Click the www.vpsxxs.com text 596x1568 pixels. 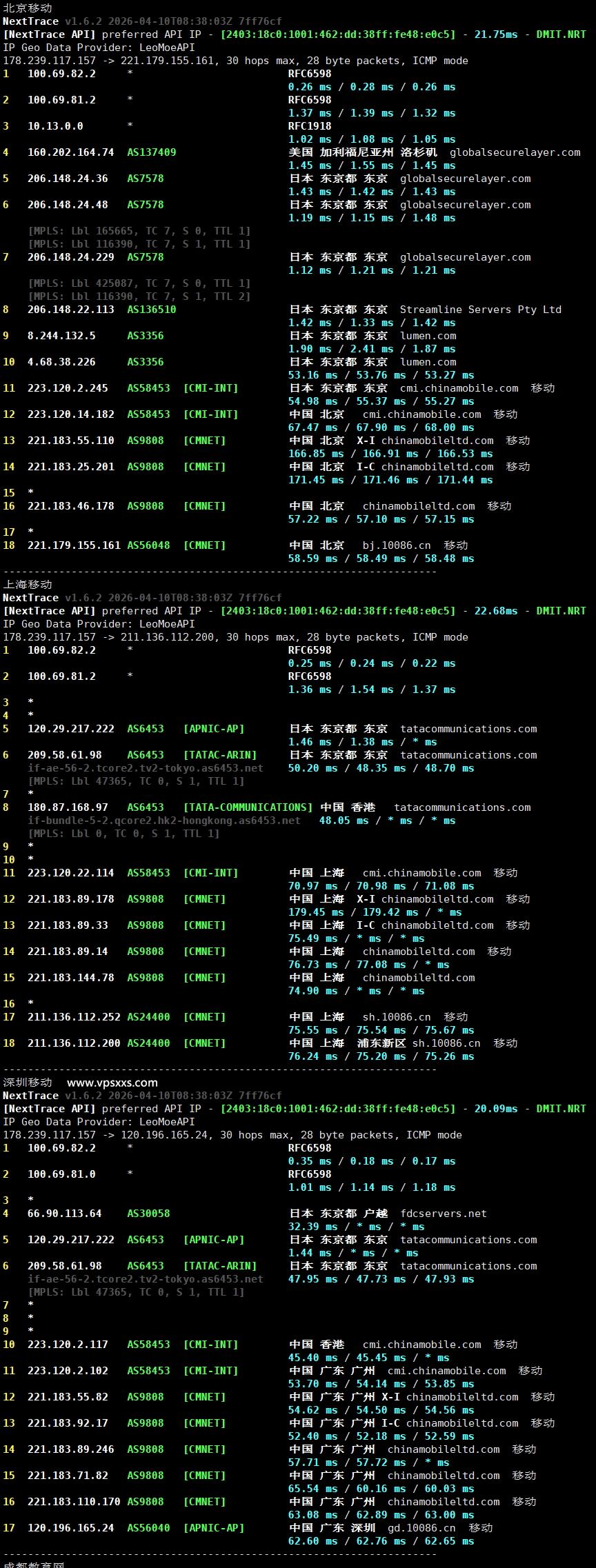pyautogui.click(x=112, y=1083)
